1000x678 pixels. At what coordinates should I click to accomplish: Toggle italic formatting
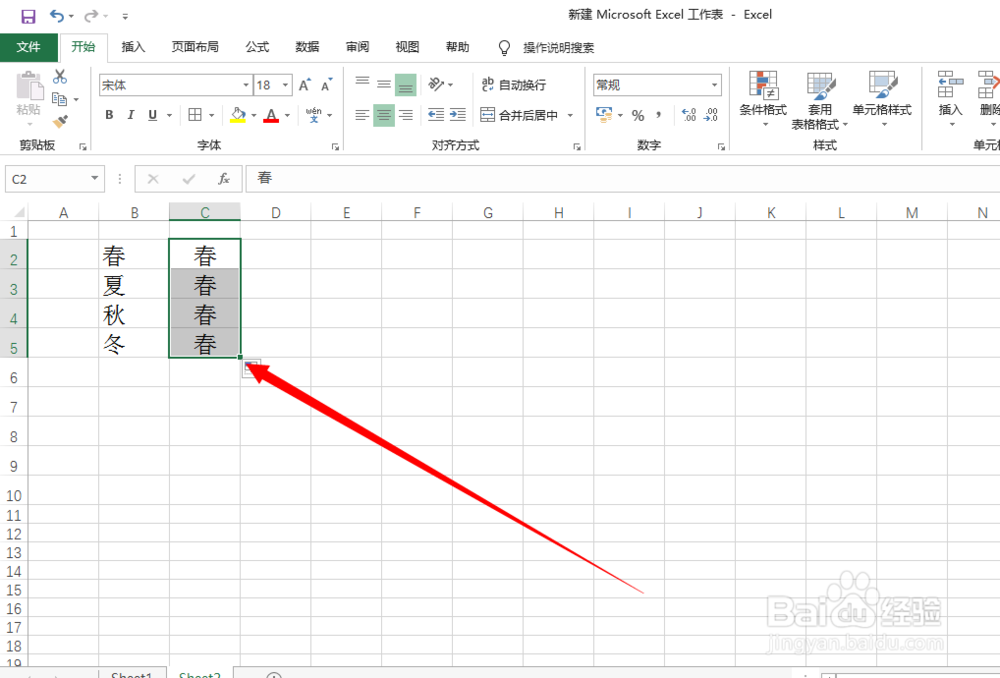pos(131,115)
